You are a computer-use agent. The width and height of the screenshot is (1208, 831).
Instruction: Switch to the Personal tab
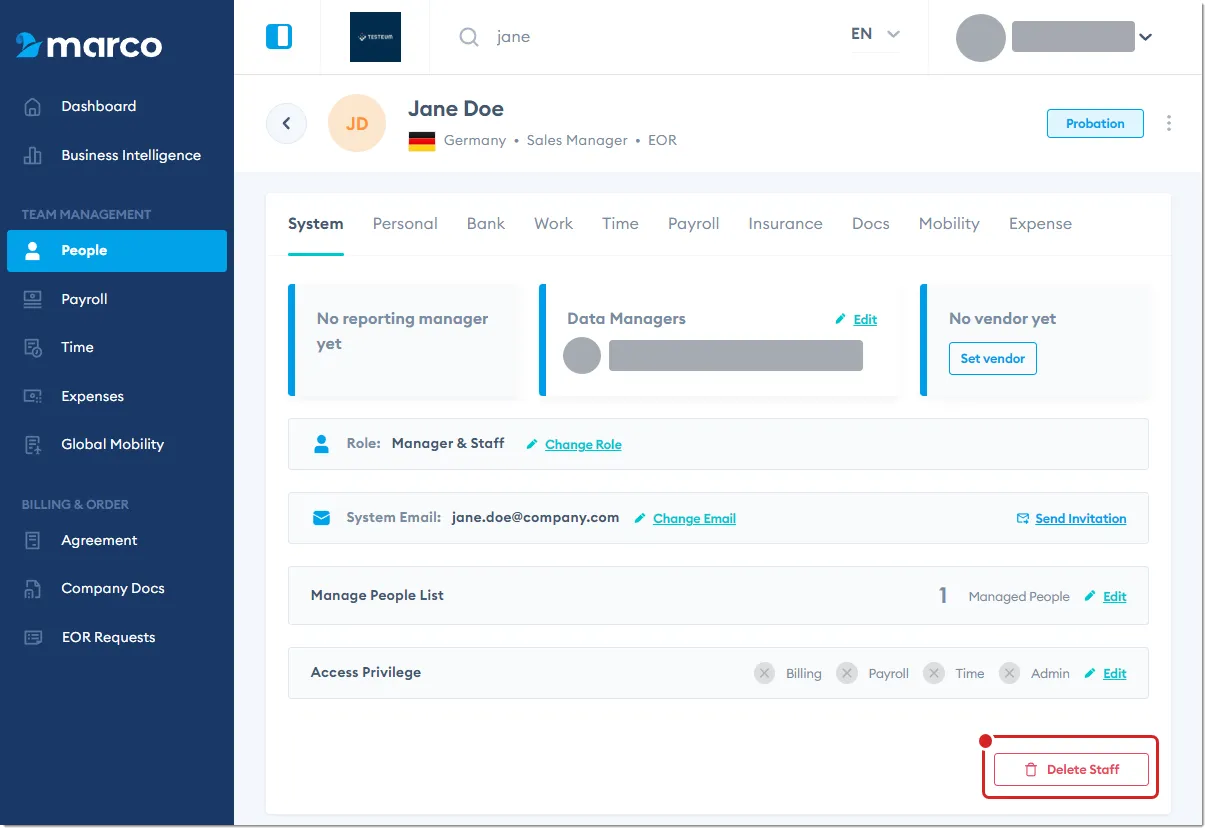click(x=405, y=224)
